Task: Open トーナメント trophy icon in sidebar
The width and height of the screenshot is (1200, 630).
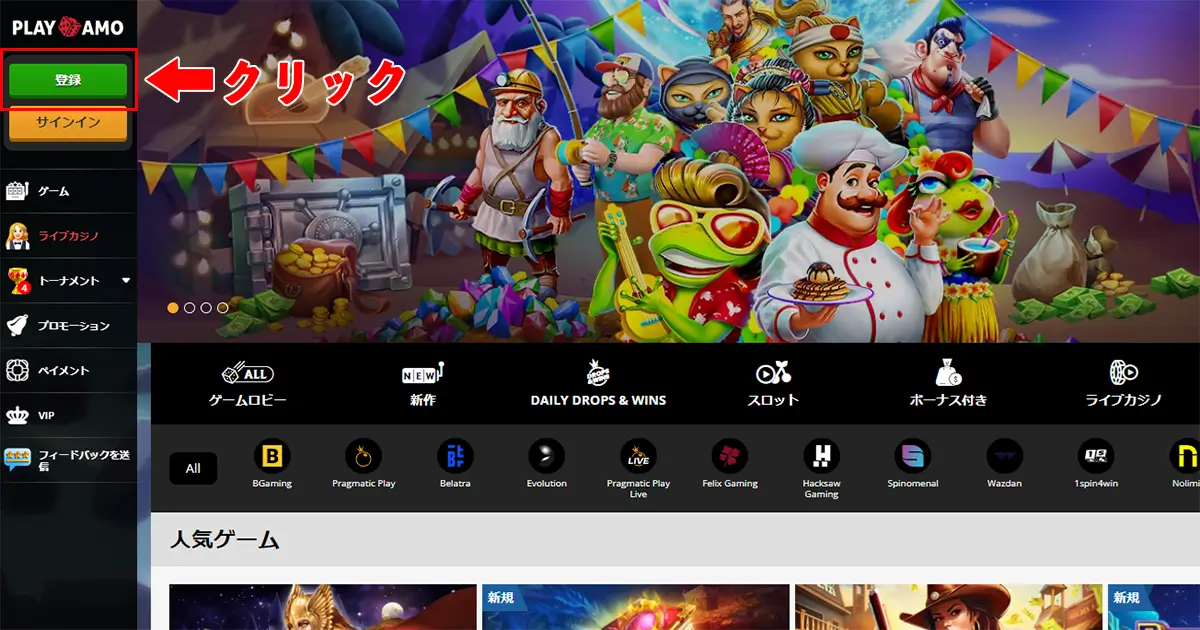Action: [x=18, y=280]
